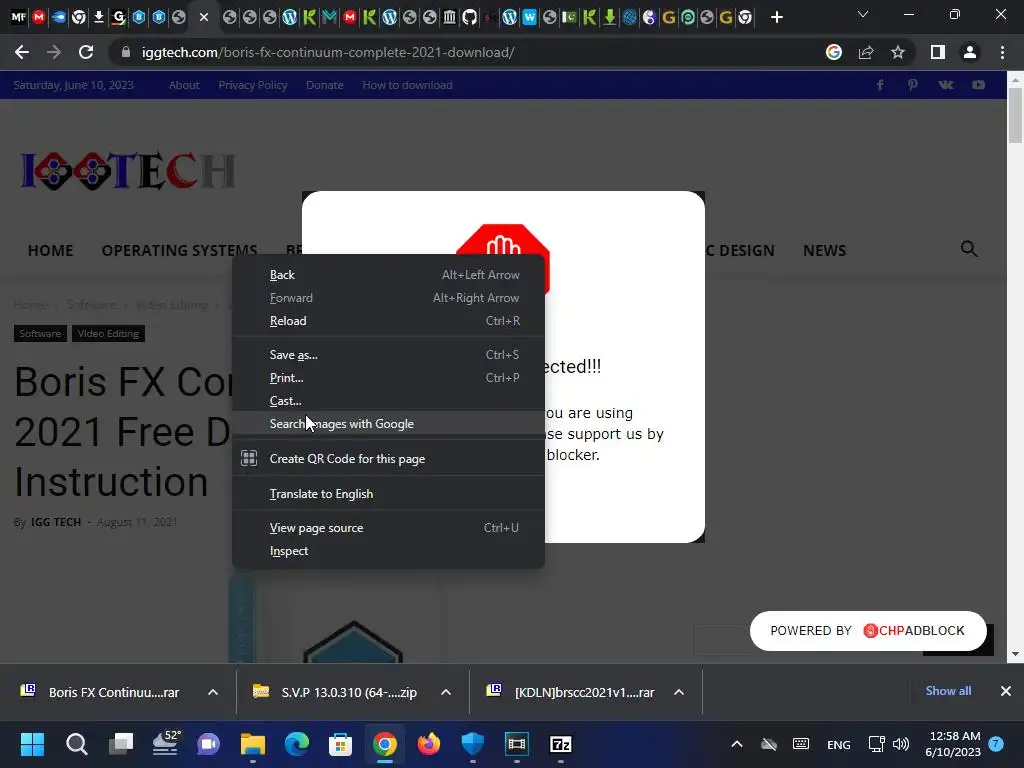This screenshot has width=1024, height=768.
Task: Click the browser forward arrow
Action: 54,52
